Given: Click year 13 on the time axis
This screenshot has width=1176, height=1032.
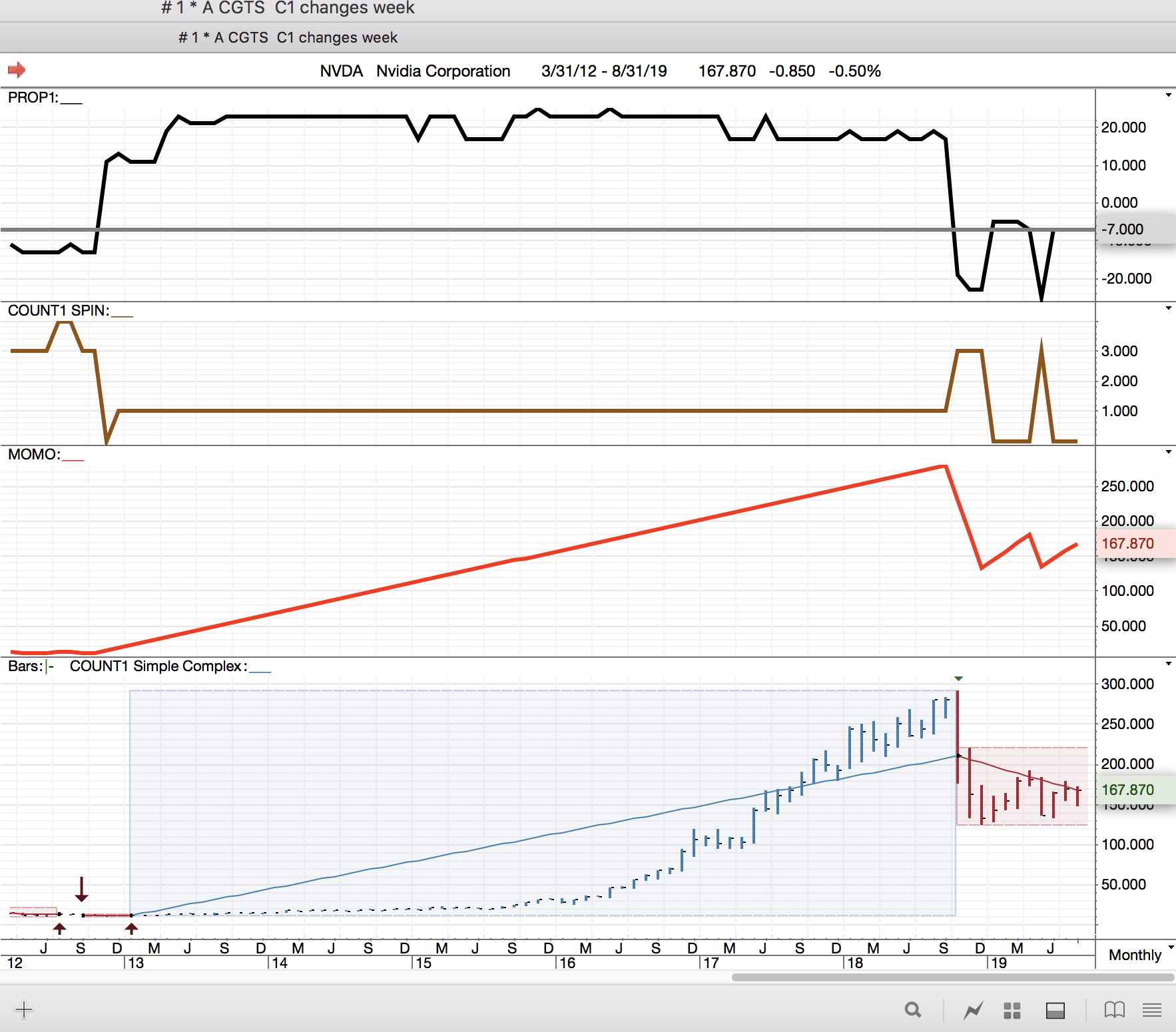Looking at the screenshot, I should (x=137, y=963).
